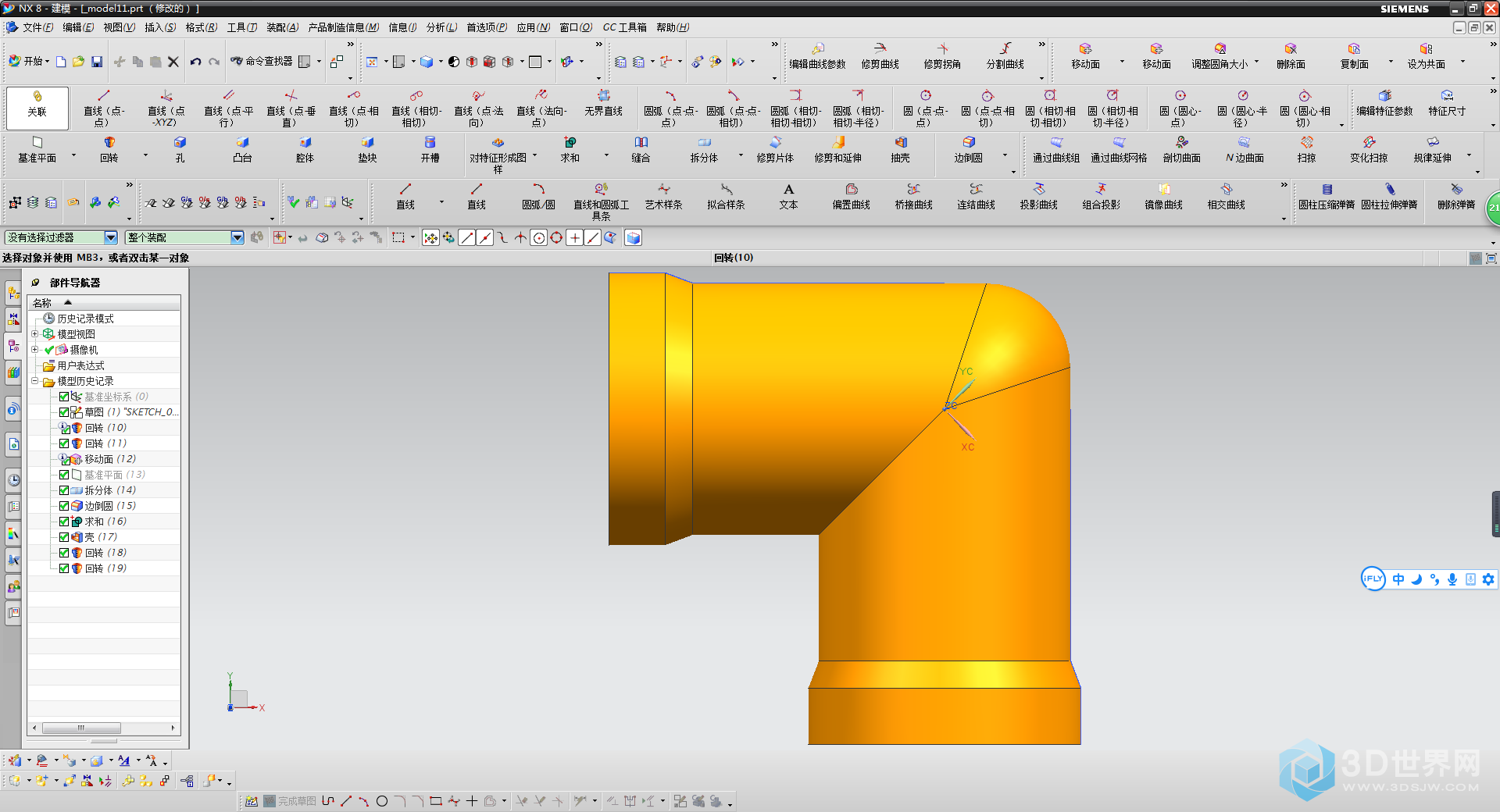Click the 特征尺寸 button
This screenshot has width=1500, height=812.
(1447, 102)
